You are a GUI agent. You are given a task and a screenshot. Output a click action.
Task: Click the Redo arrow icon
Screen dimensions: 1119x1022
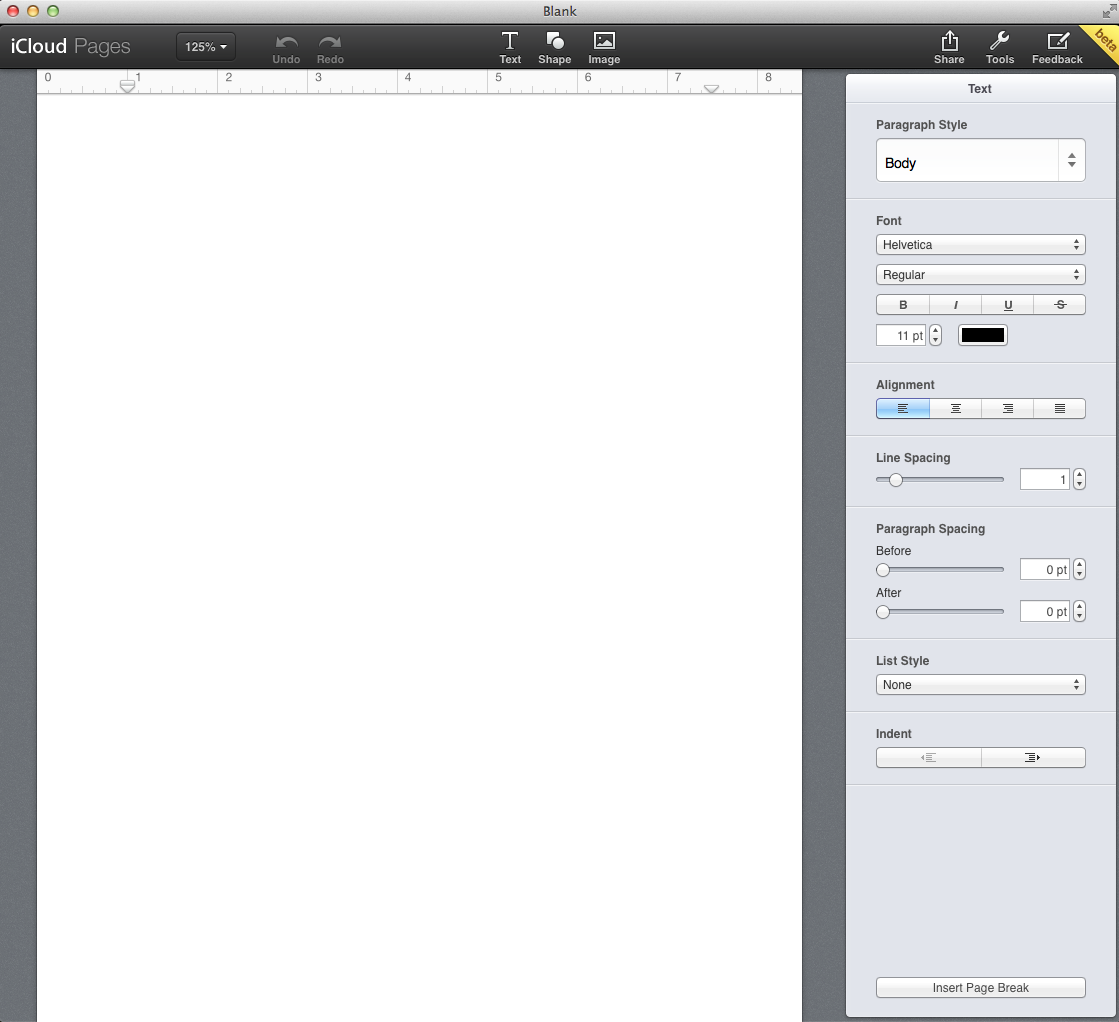click(330, 42)
